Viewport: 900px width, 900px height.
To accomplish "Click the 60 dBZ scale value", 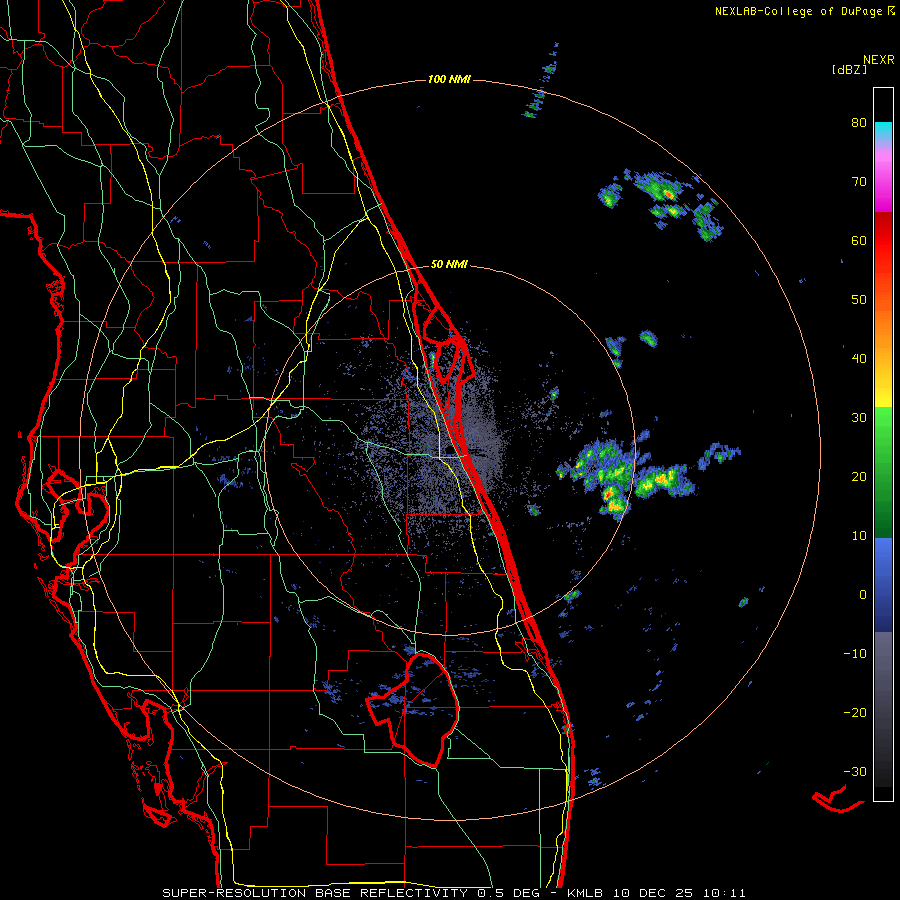I will click(x=859, y=241).
